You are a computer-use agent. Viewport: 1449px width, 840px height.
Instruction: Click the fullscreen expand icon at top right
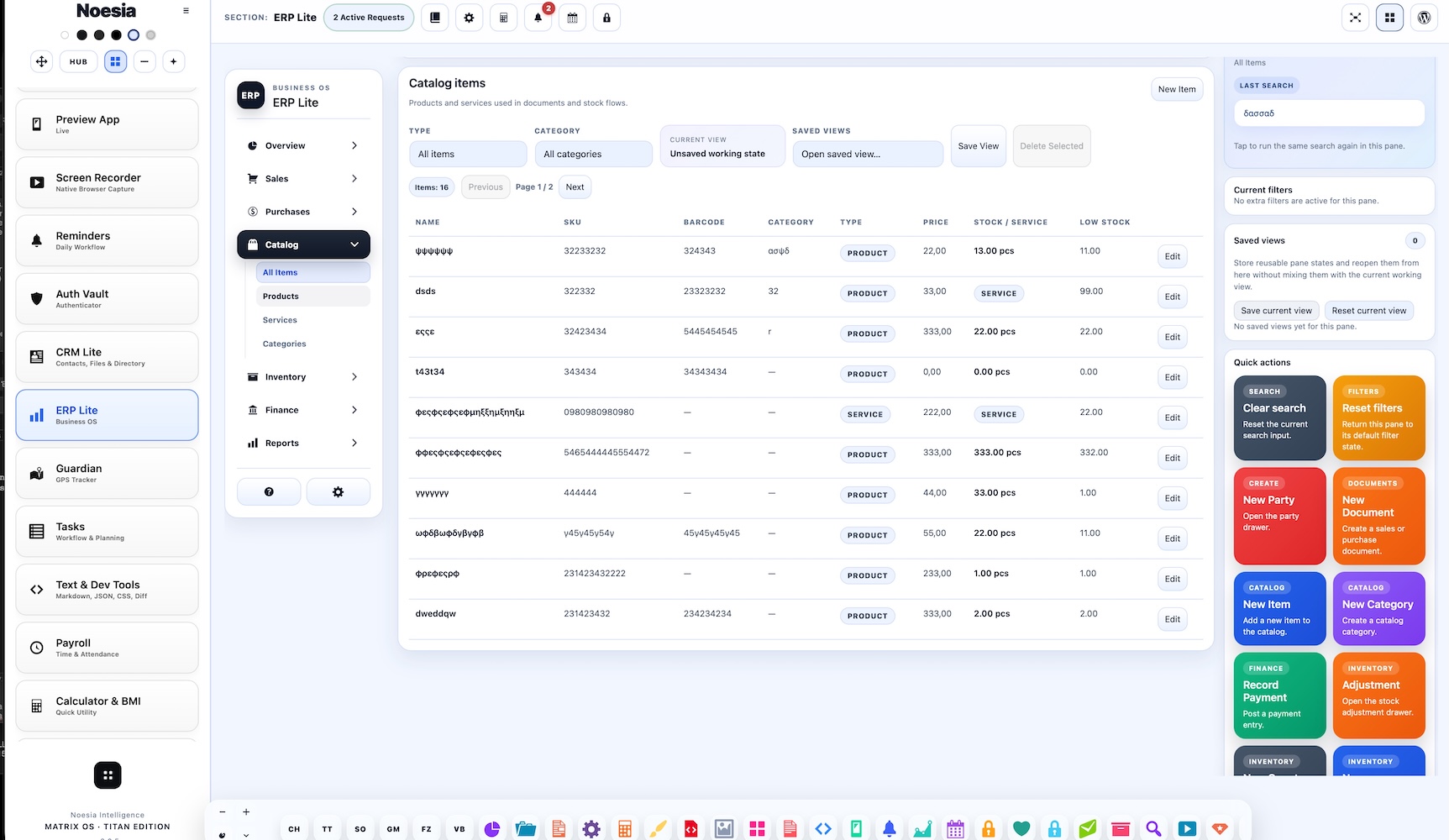pos(1355,18)
